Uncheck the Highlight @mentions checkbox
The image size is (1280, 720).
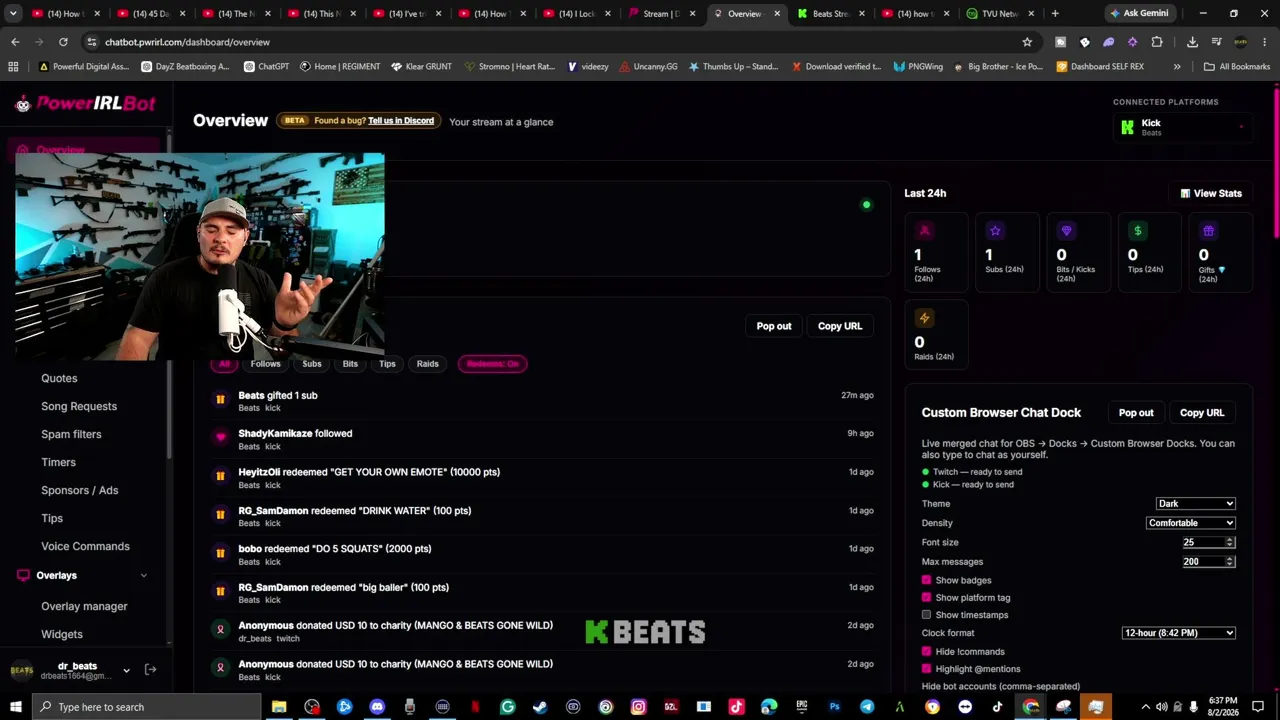coord(926,669)
